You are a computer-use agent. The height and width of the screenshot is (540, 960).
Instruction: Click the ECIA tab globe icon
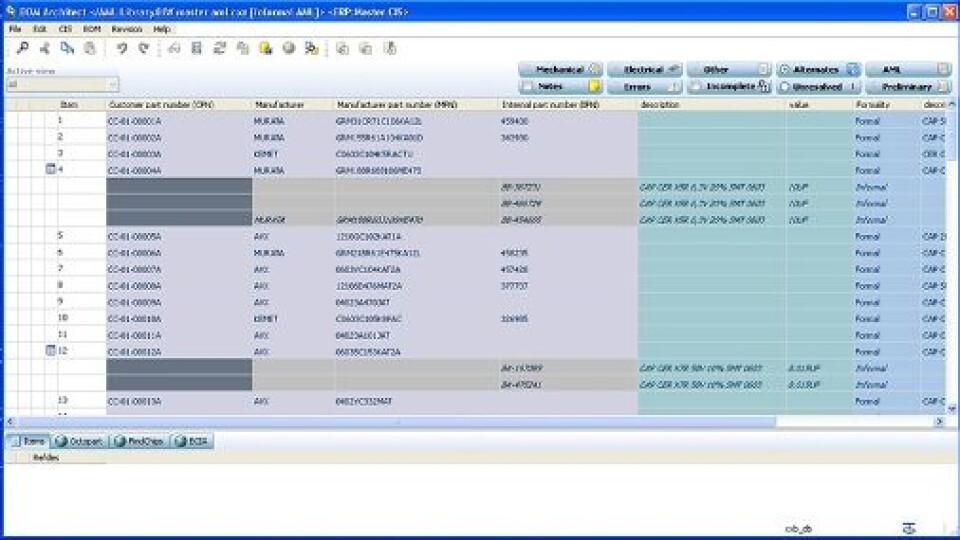click(181, 441)
